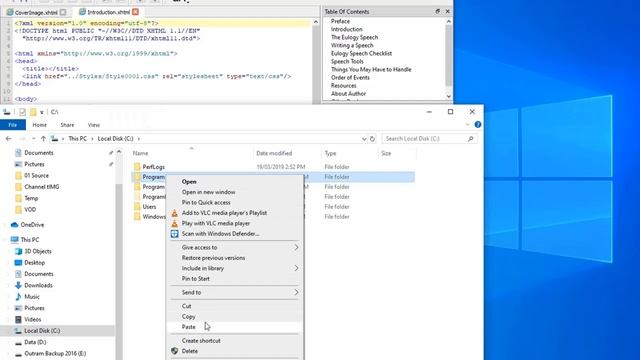640x360 pixels.
Task: Open Pictures in Quick access
Action: click(x=34, y=164)
